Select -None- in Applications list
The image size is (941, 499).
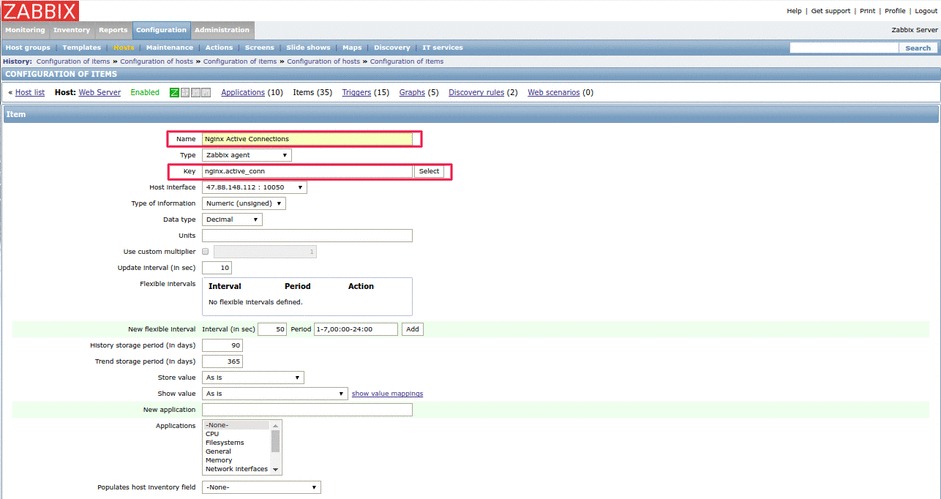(x=237, y=425)
